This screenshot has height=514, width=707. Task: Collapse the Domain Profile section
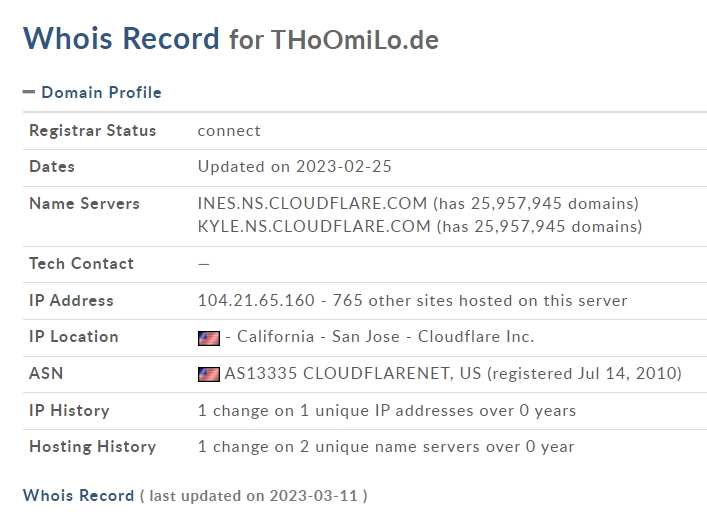coord(91,92)
